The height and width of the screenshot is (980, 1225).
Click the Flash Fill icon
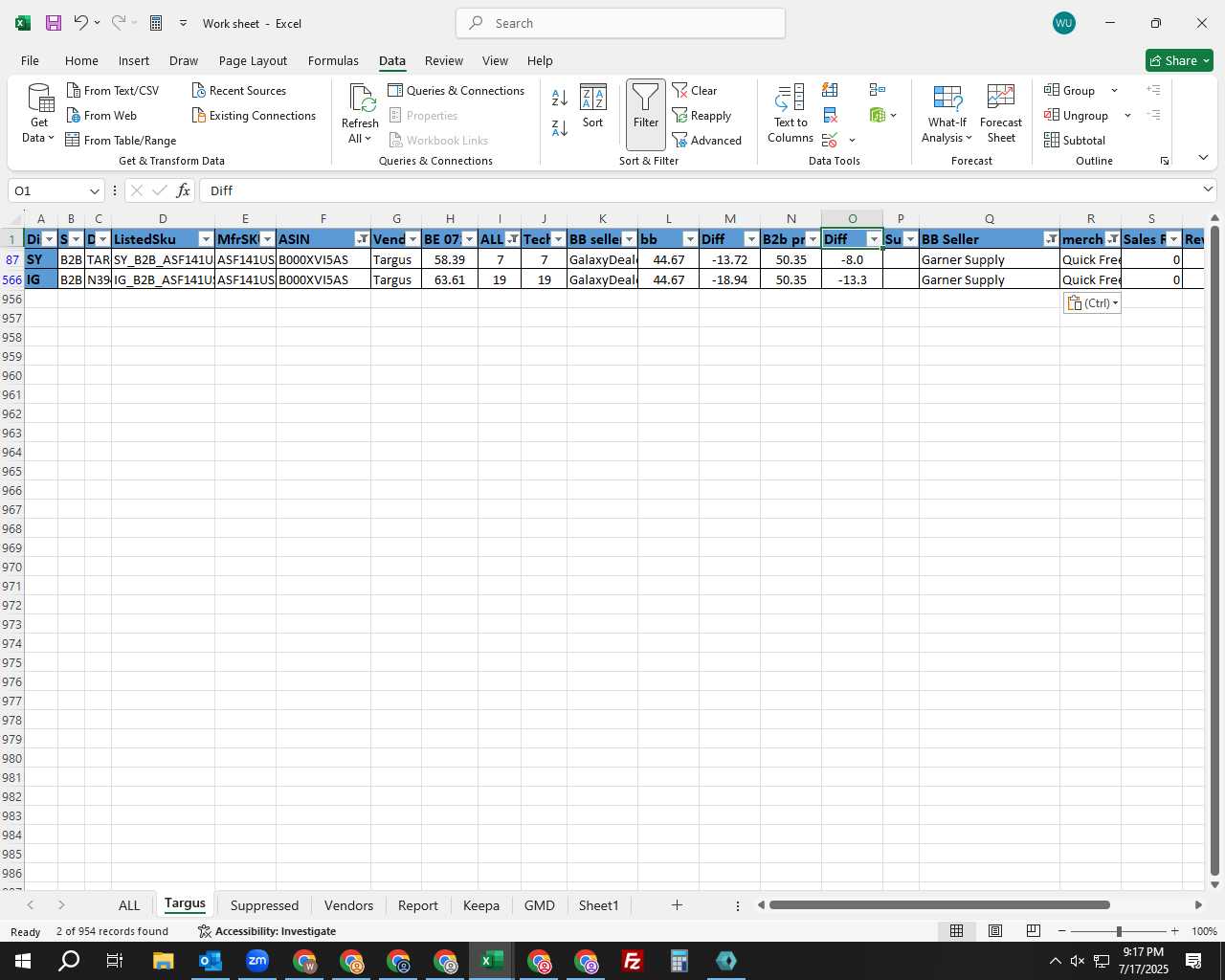pos(830,90)
